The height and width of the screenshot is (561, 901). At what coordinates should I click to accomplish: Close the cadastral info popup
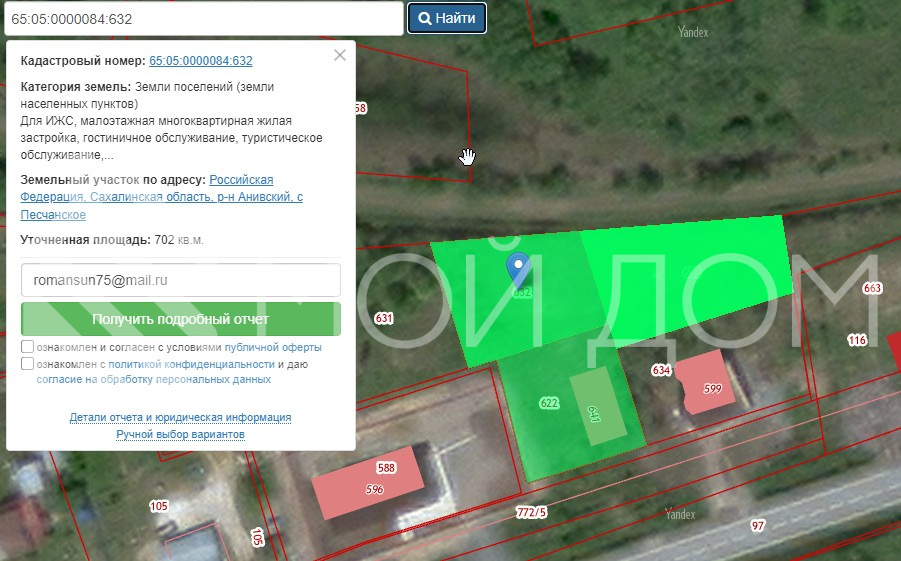(x=340, y=55)
